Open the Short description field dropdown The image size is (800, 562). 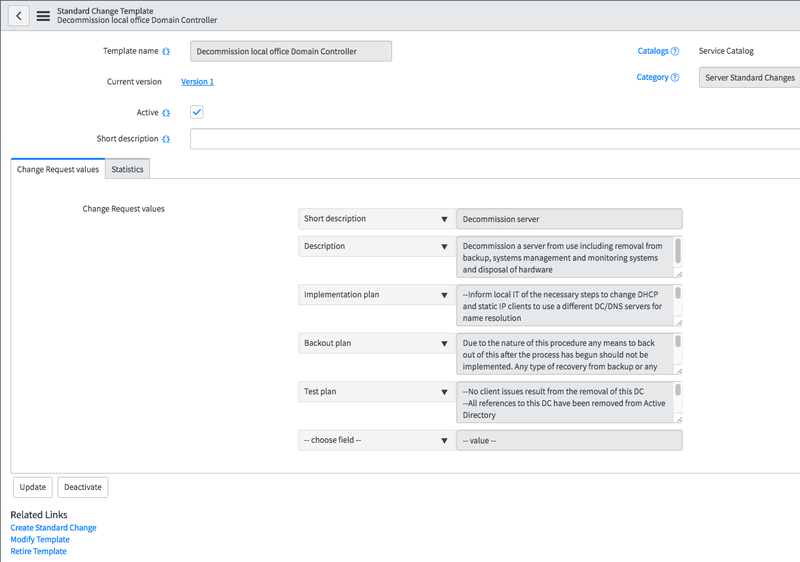pos(377,219)
